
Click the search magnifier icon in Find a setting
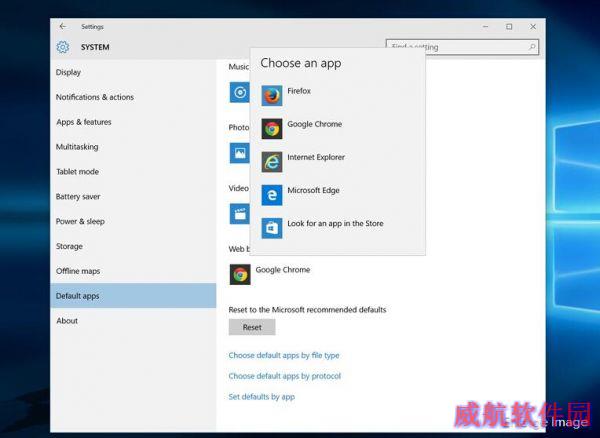532,47
